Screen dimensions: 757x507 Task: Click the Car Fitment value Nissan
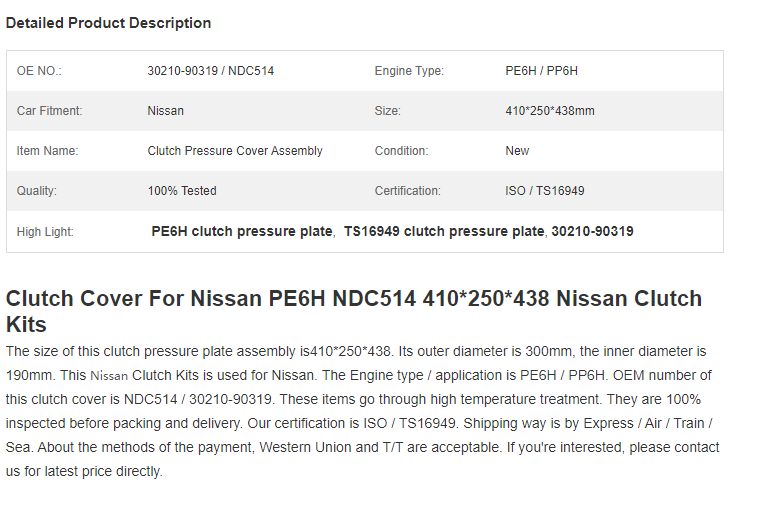(x=165, y=111)
